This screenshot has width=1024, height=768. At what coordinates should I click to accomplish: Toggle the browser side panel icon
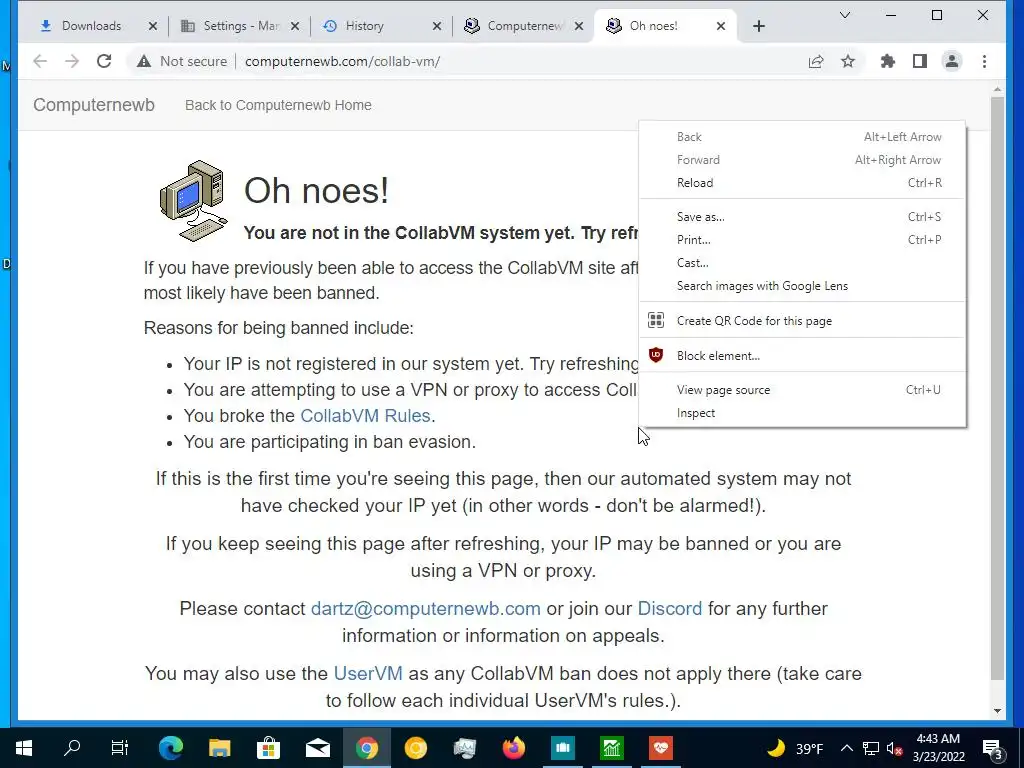click(x=920, y=61)
